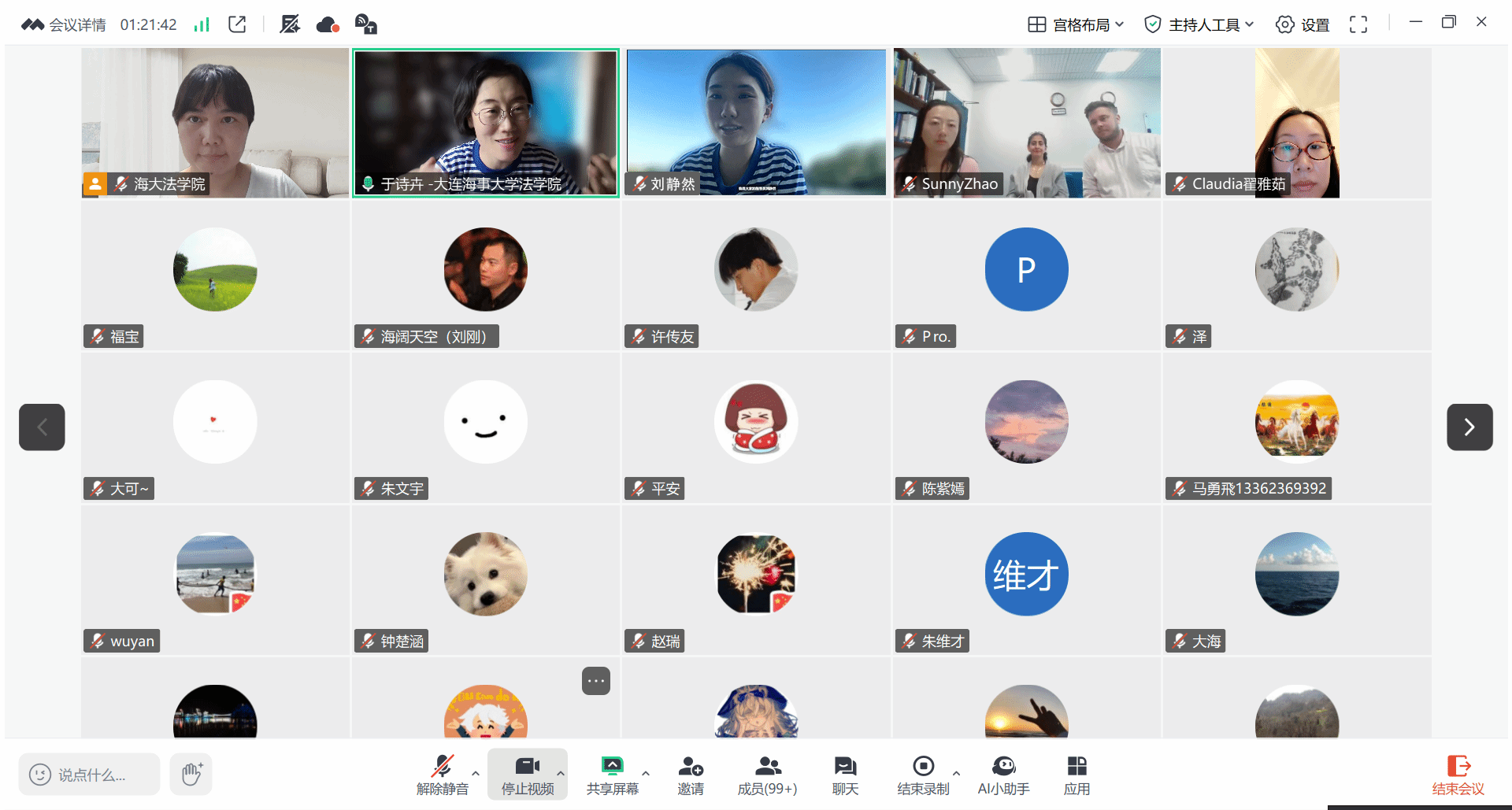1512x810 pixels.
Task: Open meeting details in top bar
Action: click(x=65, y=24)
